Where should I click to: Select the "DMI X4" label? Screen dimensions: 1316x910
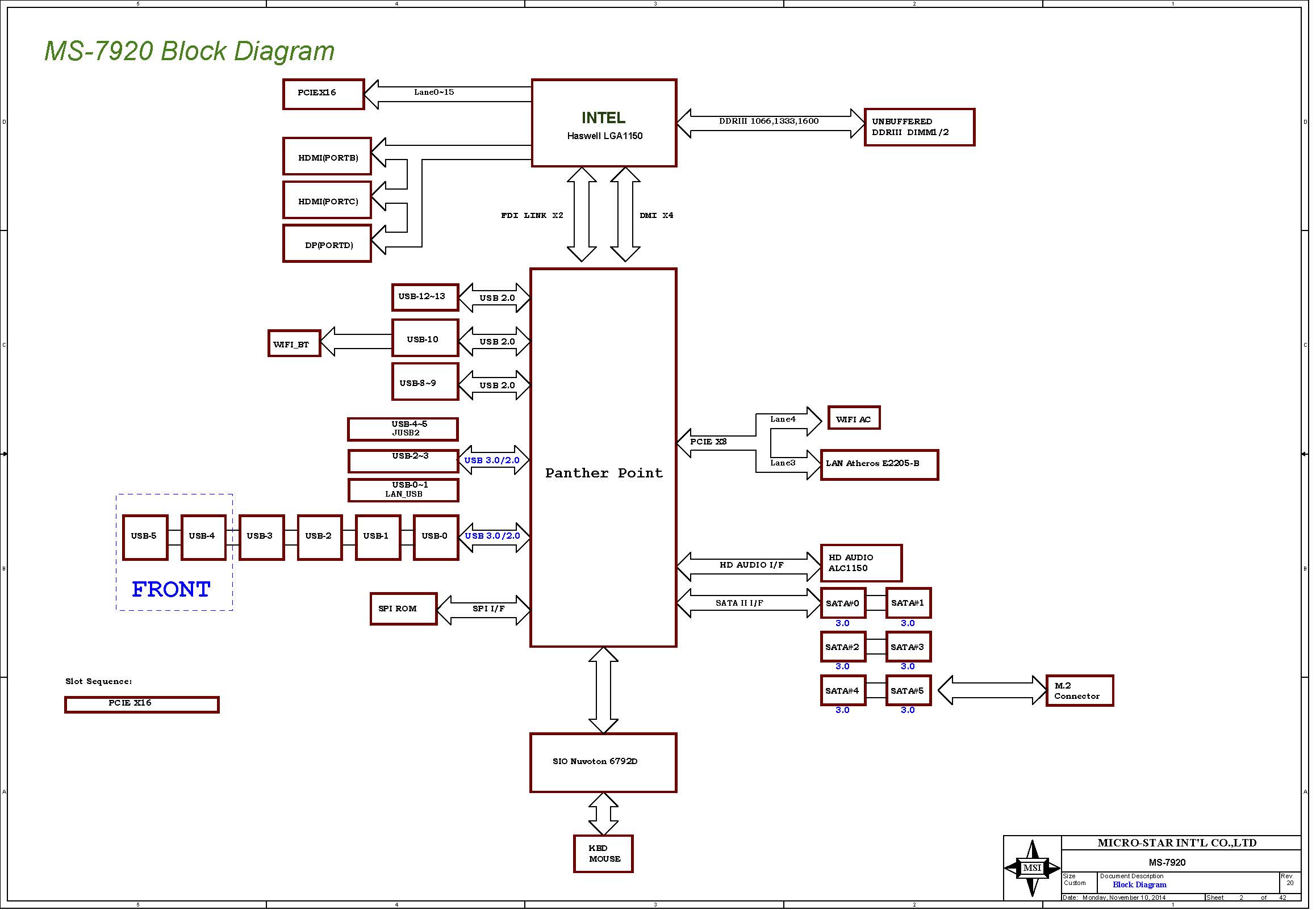click(657, 216)
